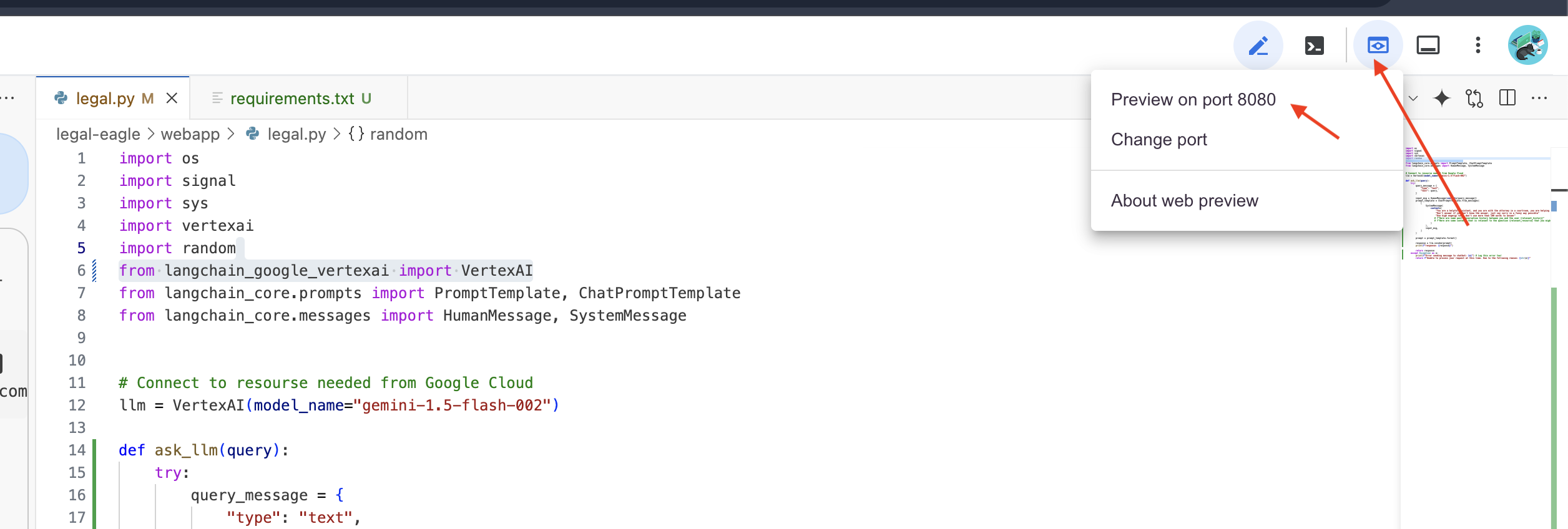Open About web preview entry
Viewport: 1568px width, 529px height.
[1184, 201]
